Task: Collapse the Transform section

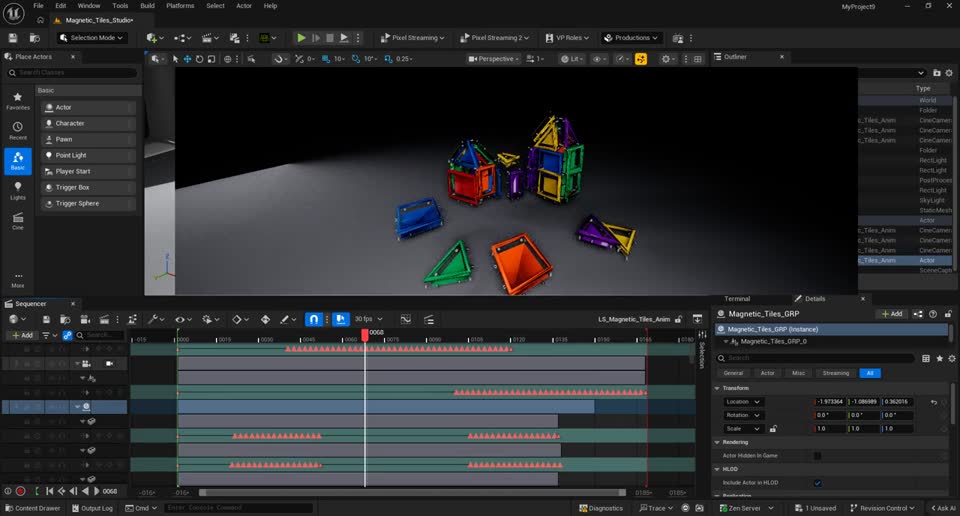Action: 718,389
